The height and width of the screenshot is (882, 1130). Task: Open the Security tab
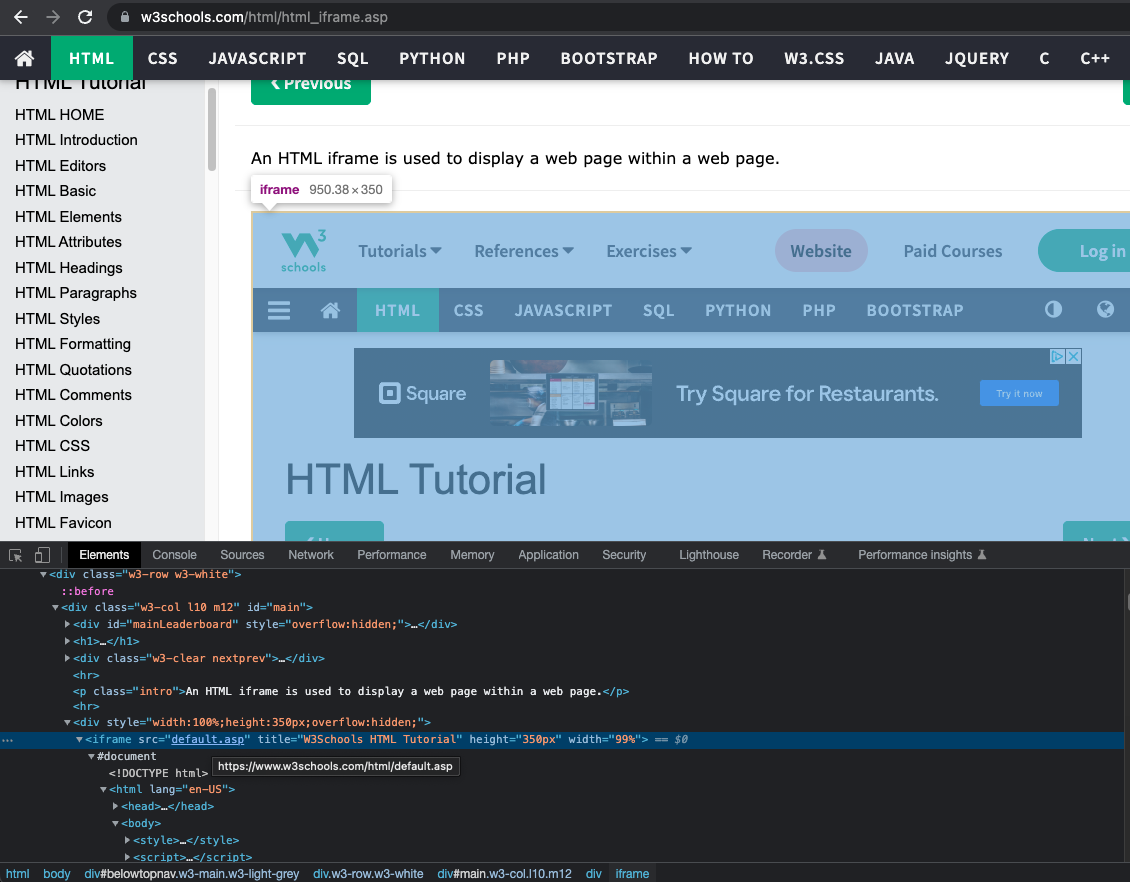point(624,555)
